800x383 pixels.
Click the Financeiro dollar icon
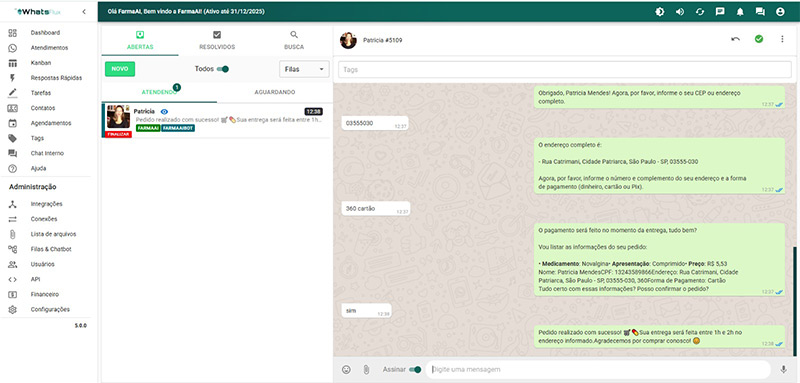coord(13,294)
